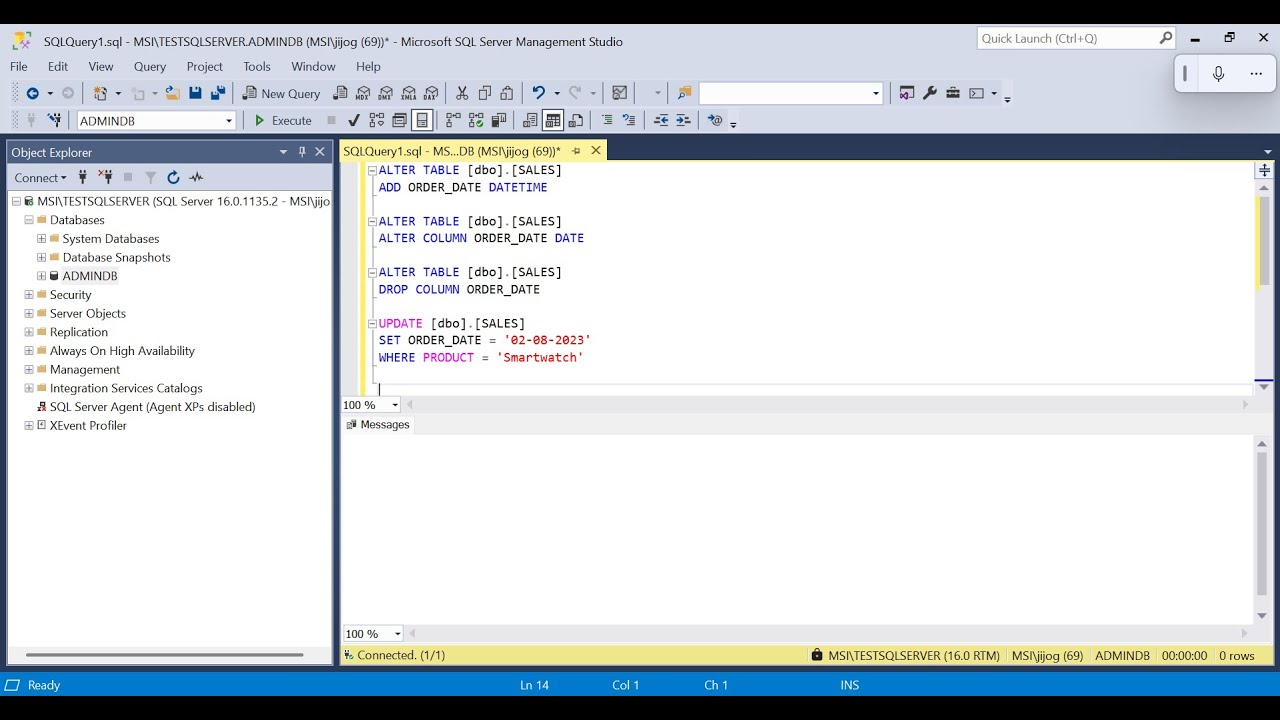Decrease indent of selected lines
Image resolution: width=1280 pixels, height=720 pixels.
click(661, 120)
